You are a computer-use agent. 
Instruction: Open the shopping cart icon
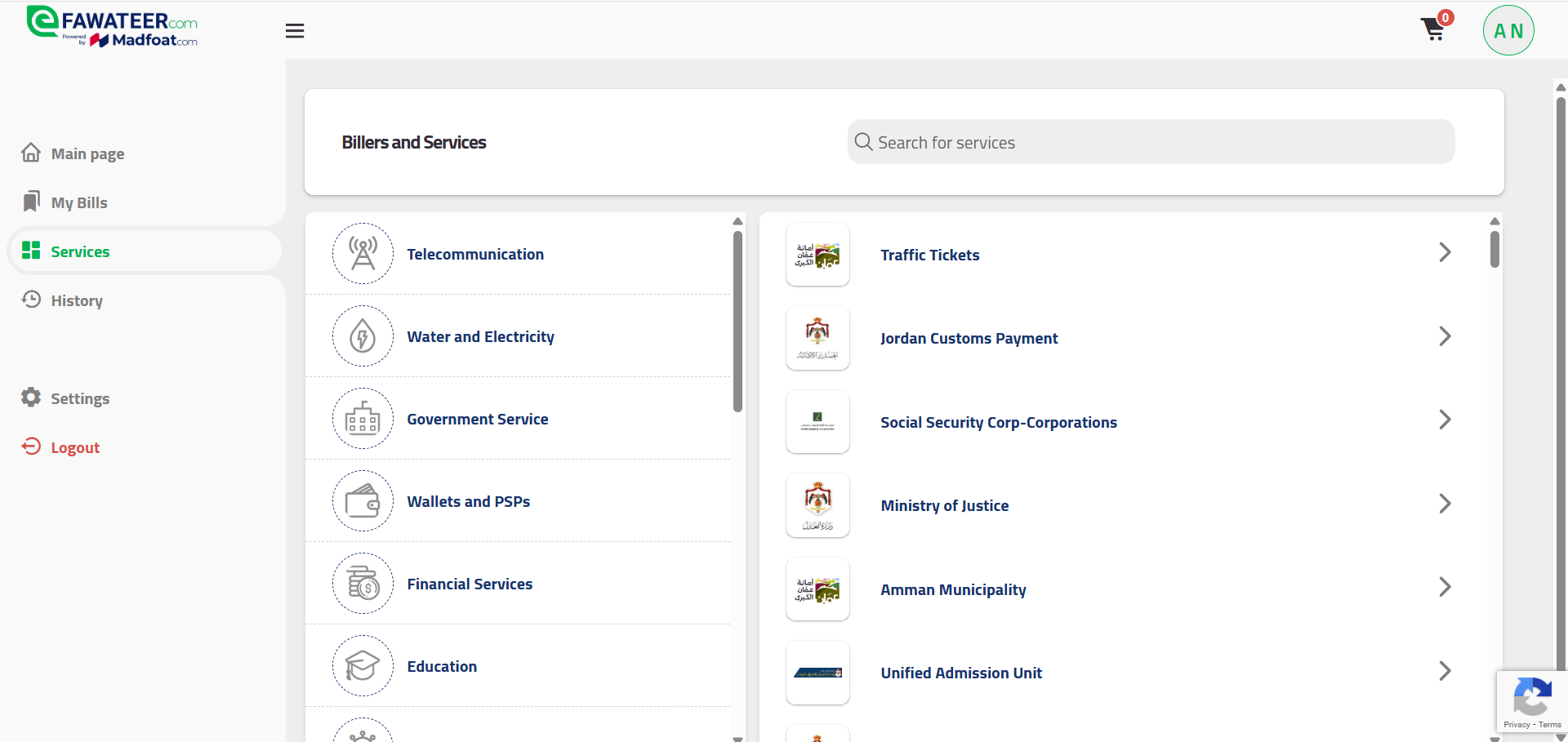tap(1433, 29)
